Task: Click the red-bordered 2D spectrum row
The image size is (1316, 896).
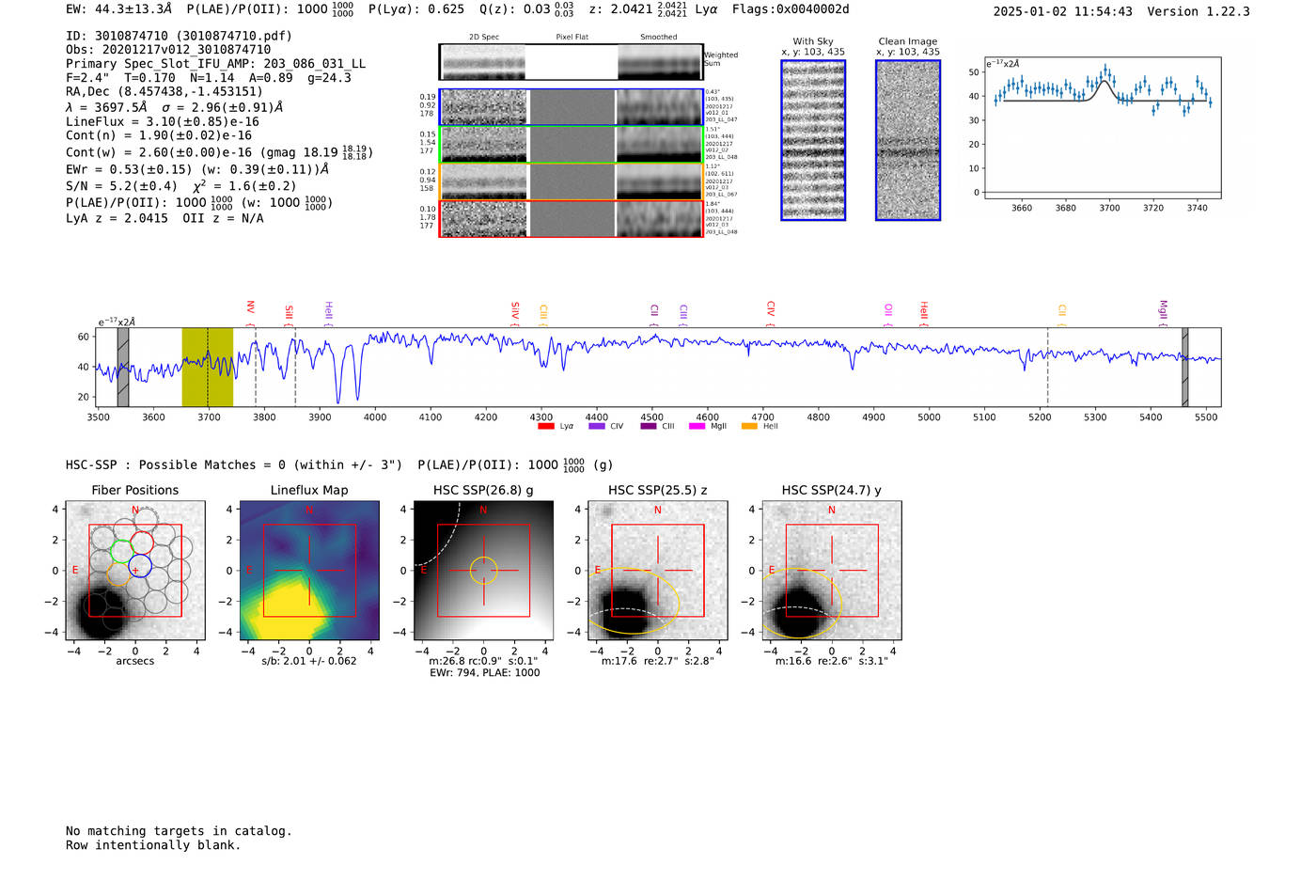Action: [x=572, y=219]
